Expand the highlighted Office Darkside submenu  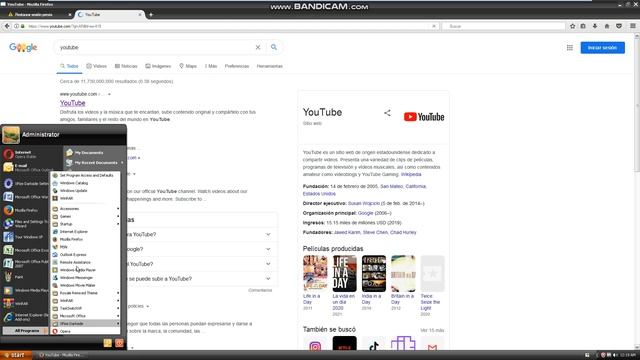click(x=85, y=324)
